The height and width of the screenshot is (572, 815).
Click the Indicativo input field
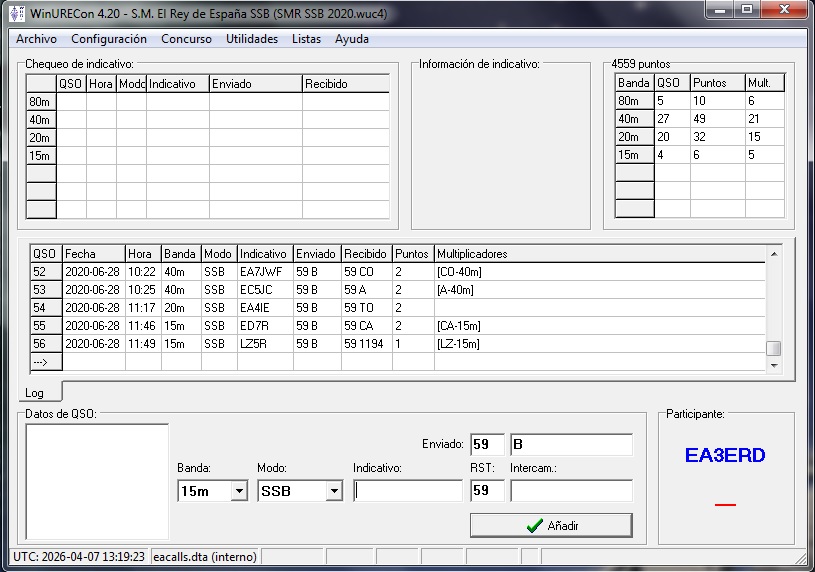407,491
